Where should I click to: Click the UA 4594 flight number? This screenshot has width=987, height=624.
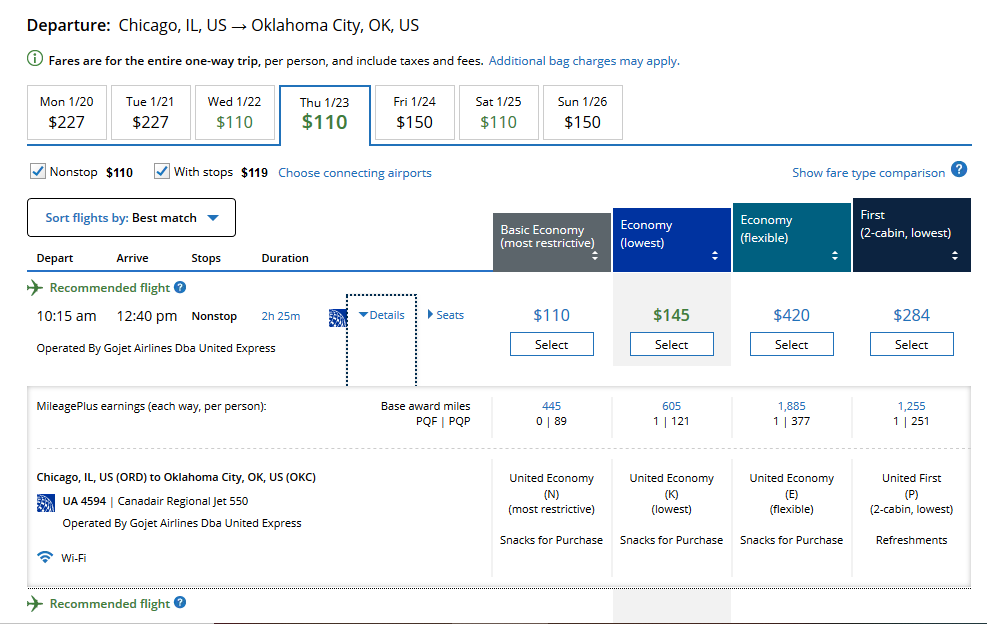coord(84,501)
